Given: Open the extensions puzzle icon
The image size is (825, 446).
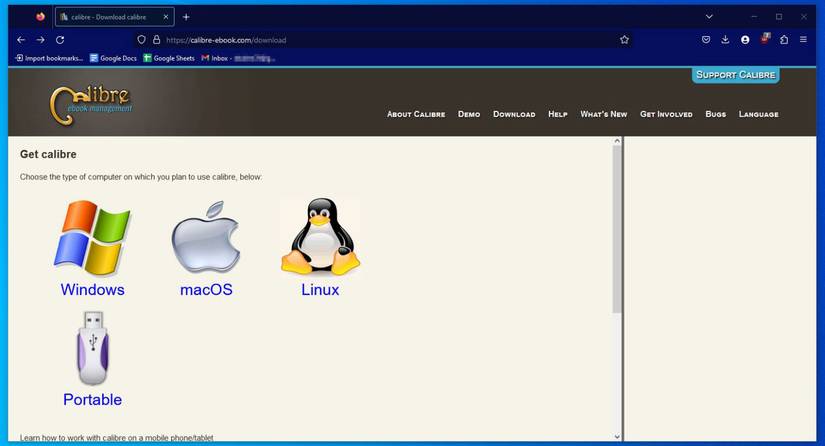Looking at the screenshot, I should click(x=784, y=39).
